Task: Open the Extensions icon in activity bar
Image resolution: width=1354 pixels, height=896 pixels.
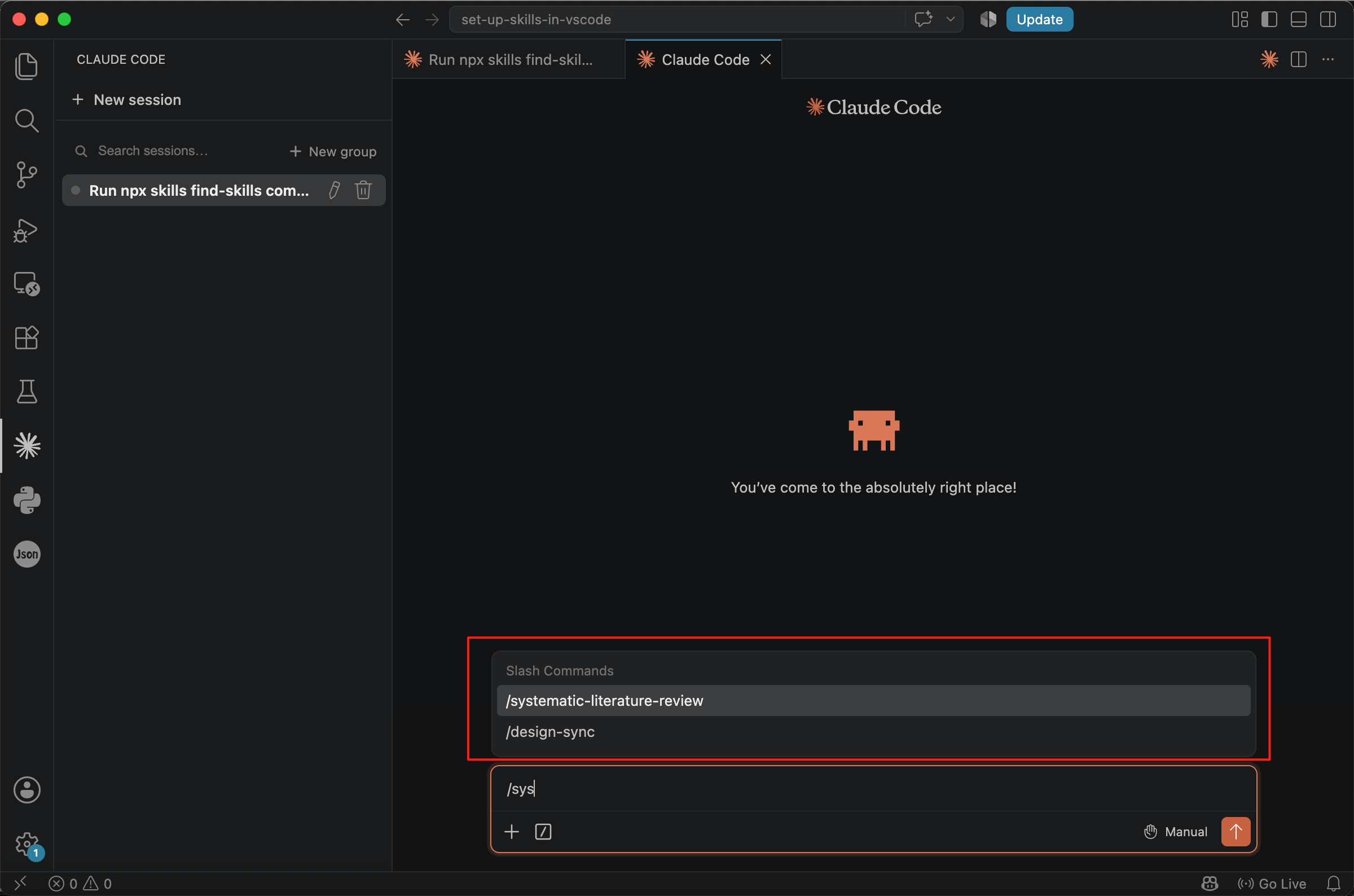Action: coord(27,338)
